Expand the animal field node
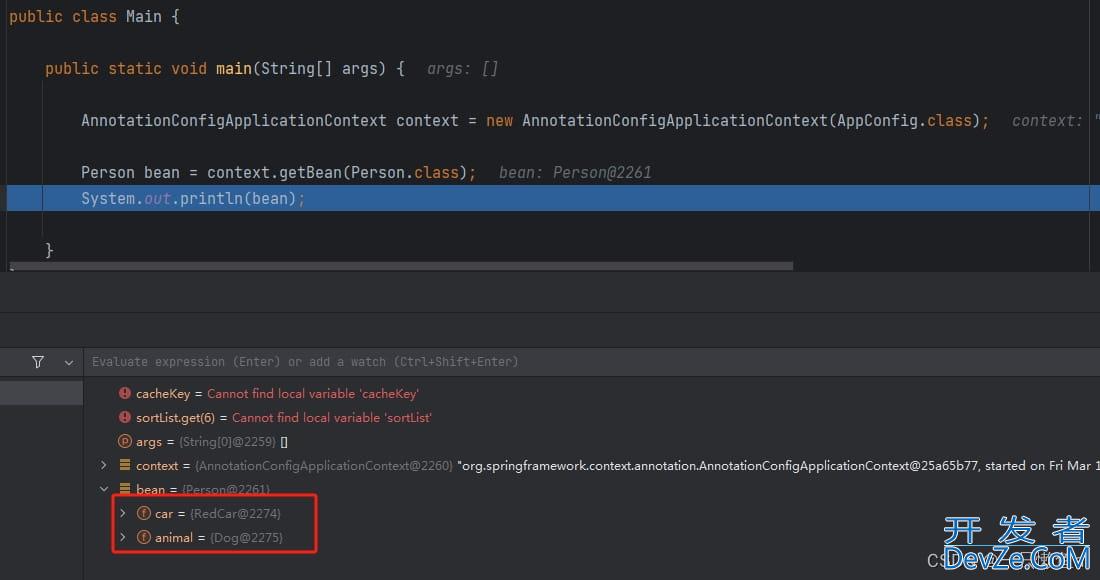 (122, 538)
